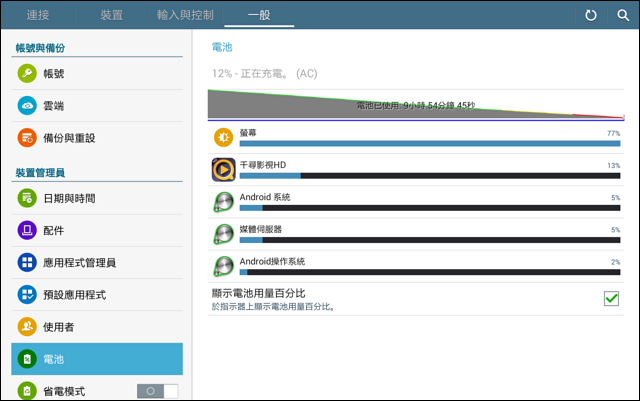The width and height of the screenshot is (640, 401).
Task: Open the 帳號 settings entry
Action: pos(97,74)
